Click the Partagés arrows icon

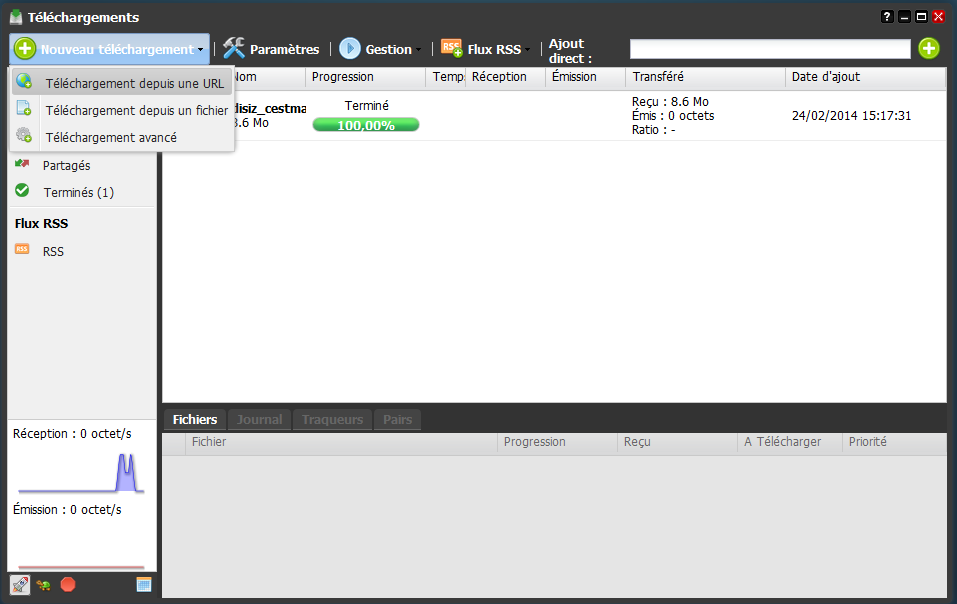[22, 164]
